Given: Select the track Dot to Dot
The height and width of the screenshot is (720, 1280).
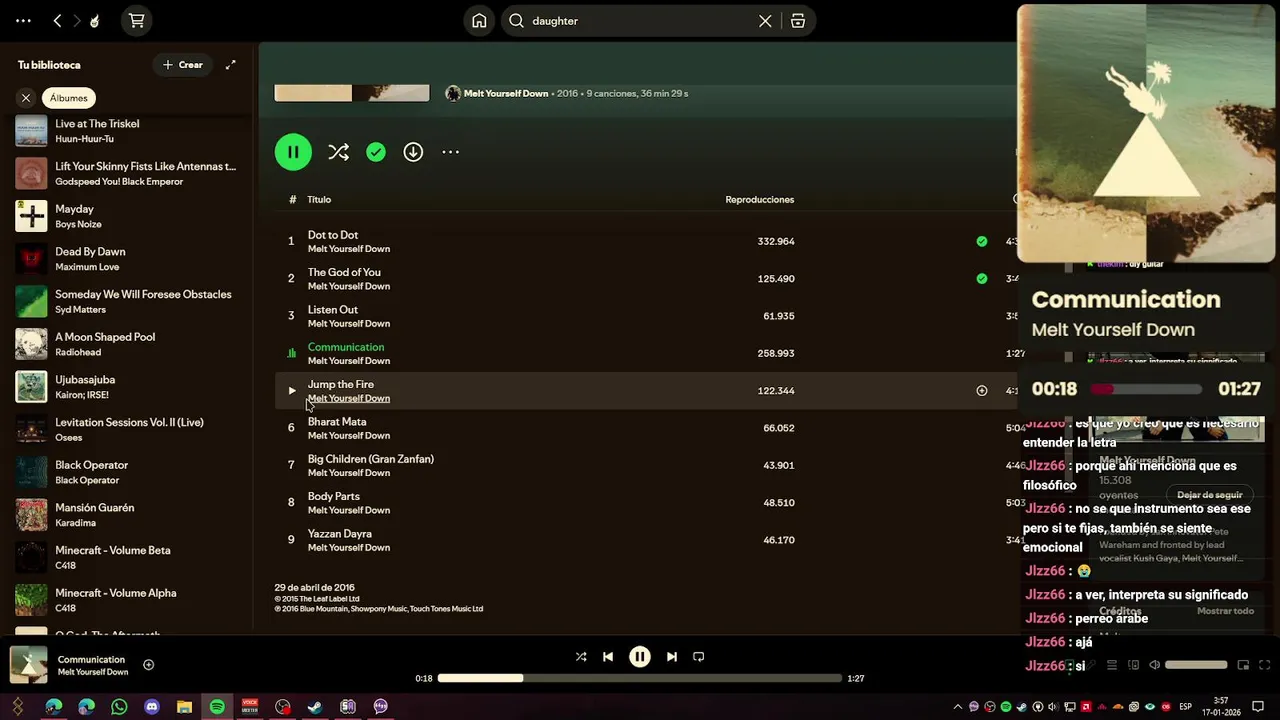Looking at the screenshot, I should pyautogui.click(x=333, y=235).
